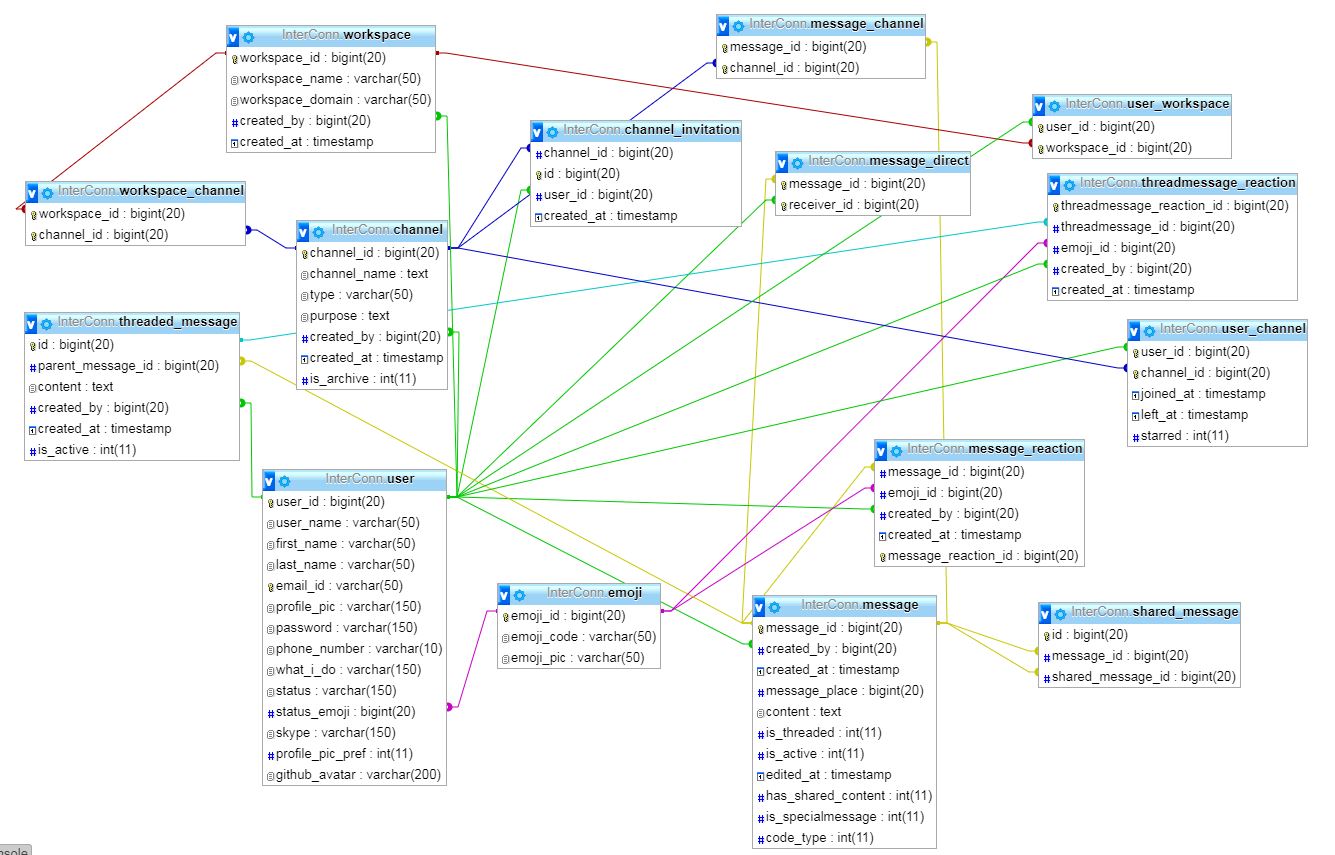Open the gear options of the message_reaction table
Image resolution: width=1335 pixels, height=855 pixels.
[896, 451]
